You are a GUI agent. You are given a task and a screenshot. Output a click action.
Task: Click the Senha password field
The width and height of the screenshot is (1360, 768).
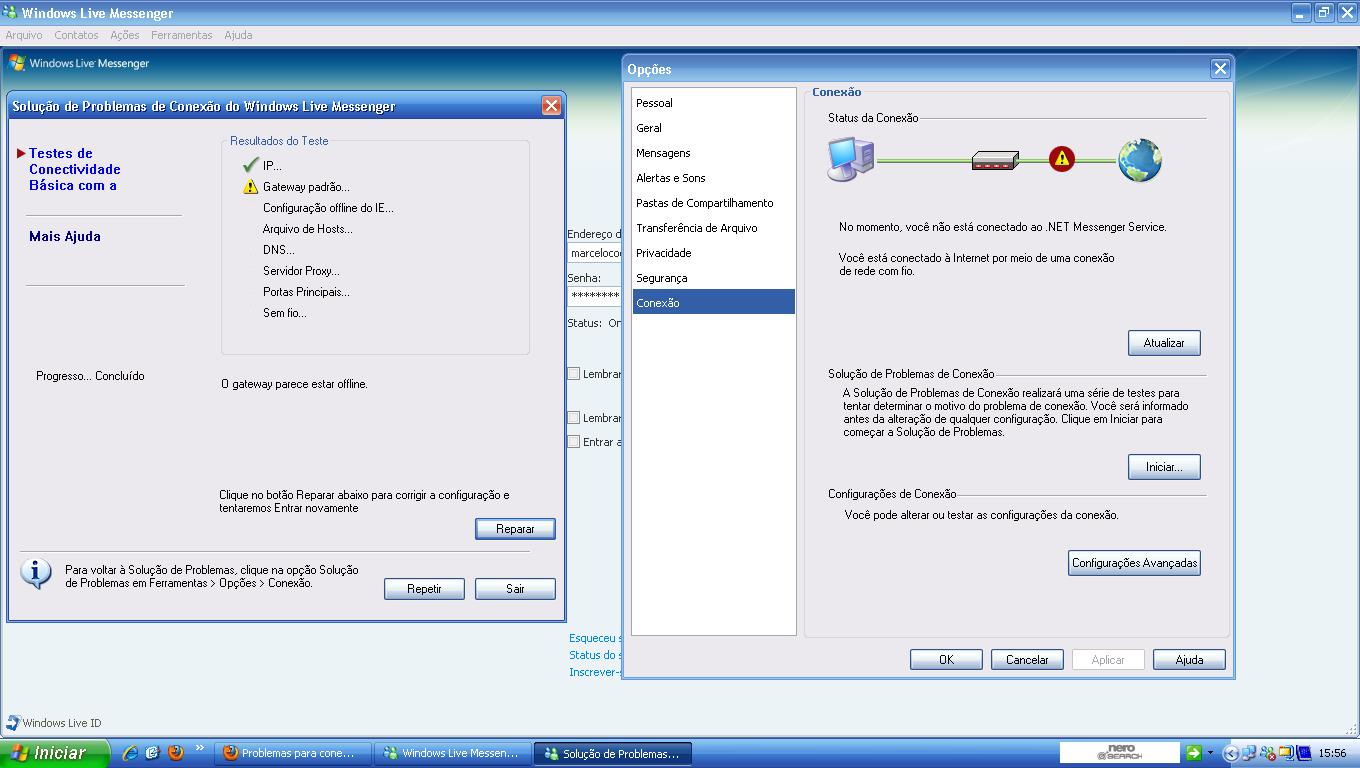594,296
